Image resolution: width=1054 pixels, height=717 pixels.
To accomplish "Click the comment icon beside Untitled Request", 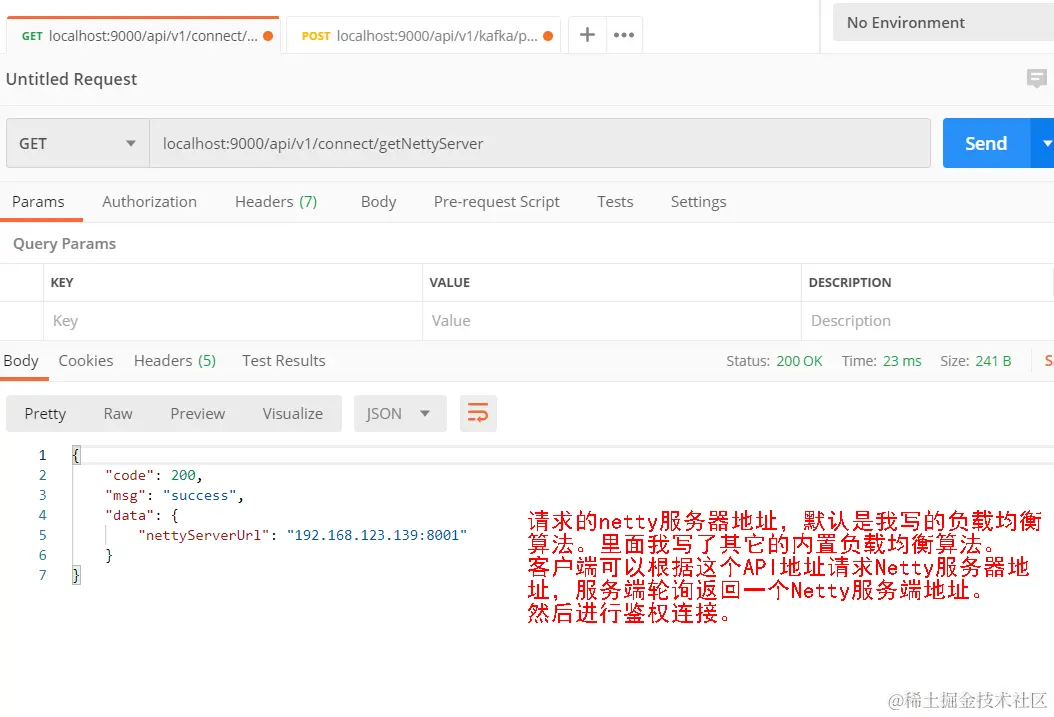I will pyautogui.click(x=1037, y=79).
